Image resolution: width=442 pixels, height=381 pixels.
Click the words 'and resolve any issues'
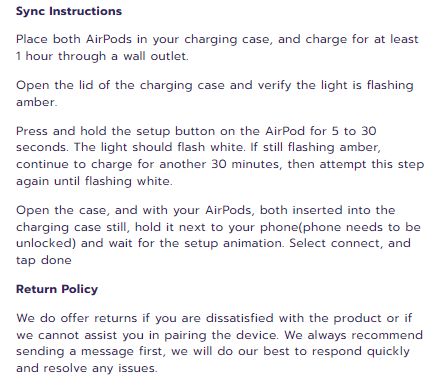87,368
